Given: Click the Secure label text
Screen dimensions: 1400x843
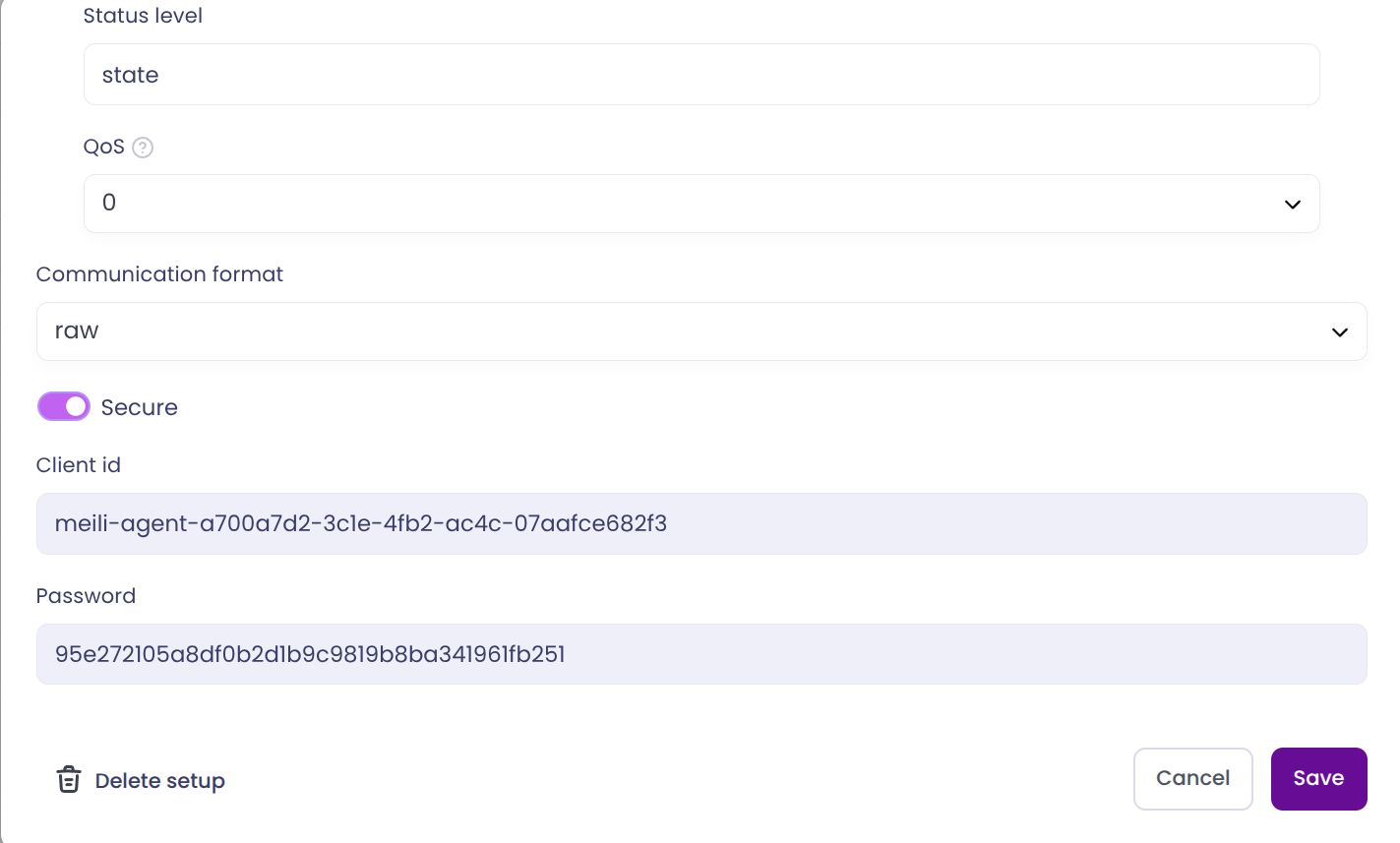Looking at the screenshot, I should pos(139,407).
